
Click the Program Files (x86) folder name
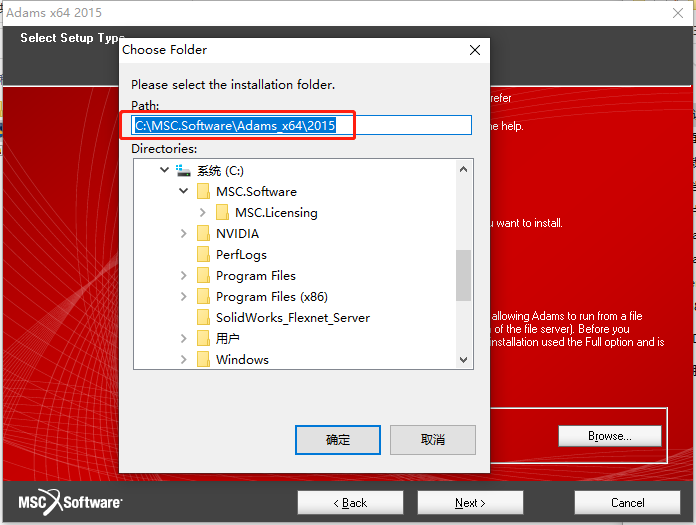pyautogui.click(x=272, y=296)
